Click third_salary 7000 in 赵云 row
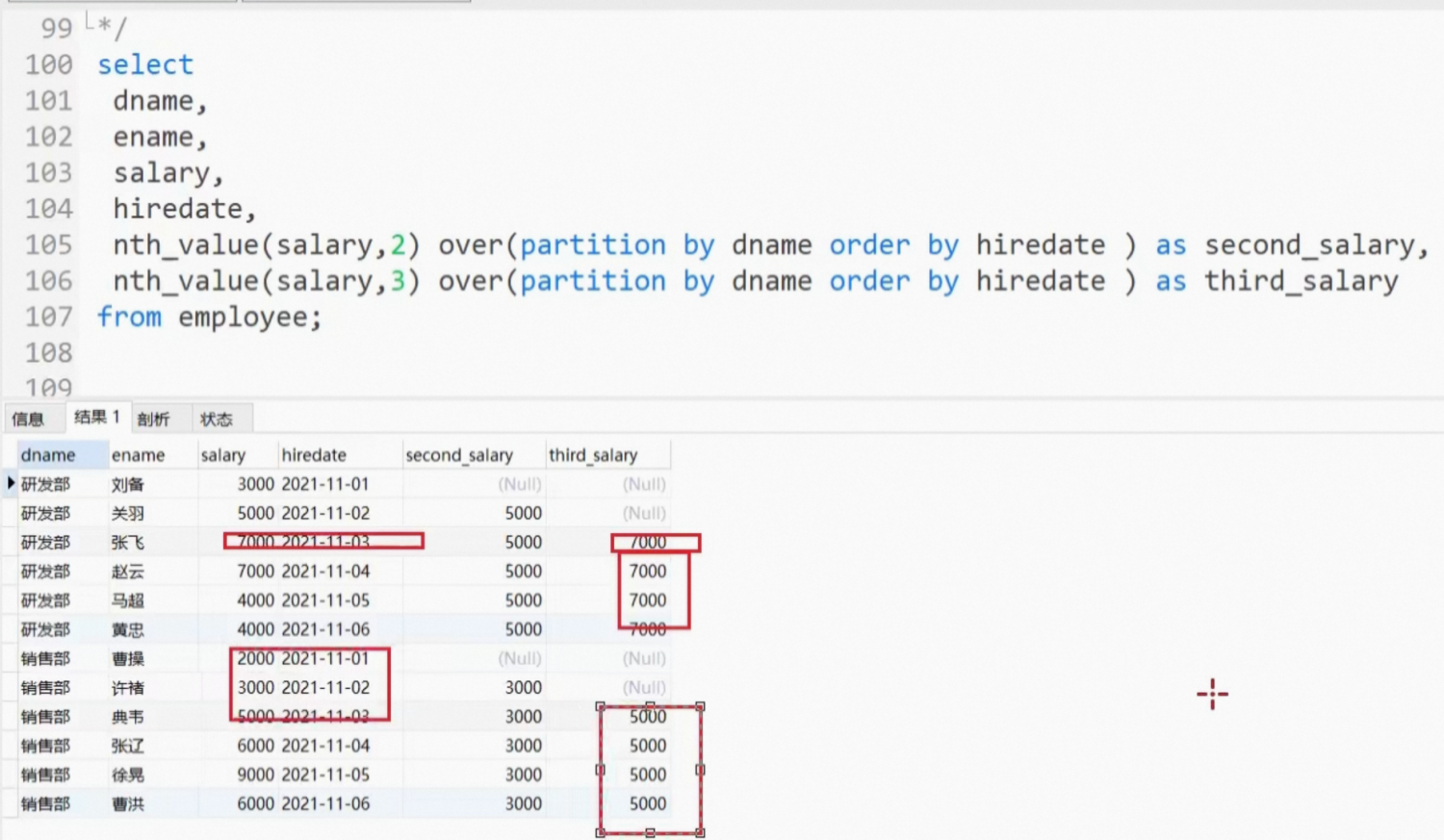Image resolution: width=1444 pixels, height=840 pixels. tap(648, 572)
